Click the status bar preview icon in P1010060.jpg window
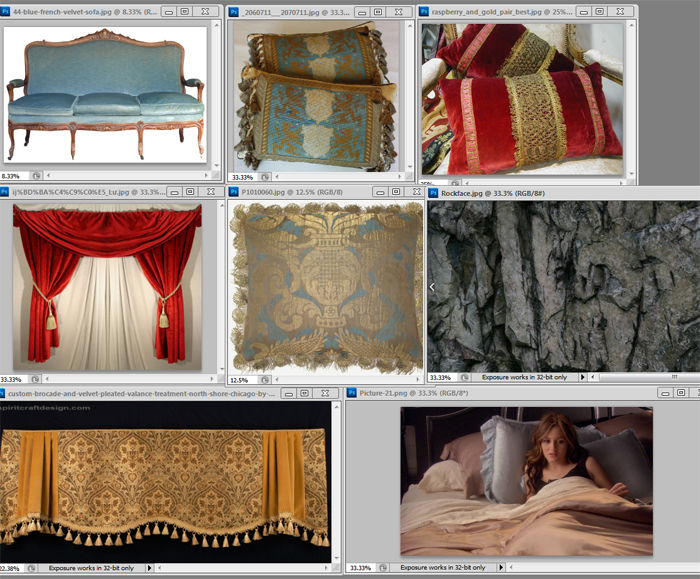 (265, 380)
